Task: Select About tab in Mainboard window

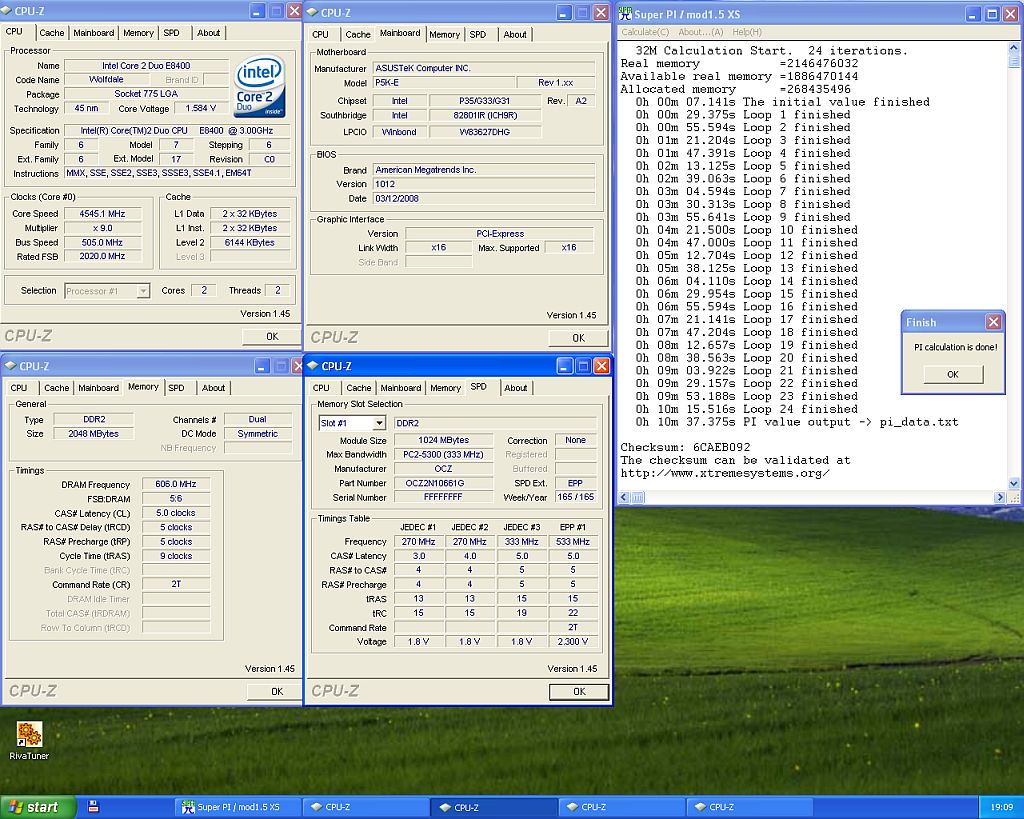Action: (515, 35)
